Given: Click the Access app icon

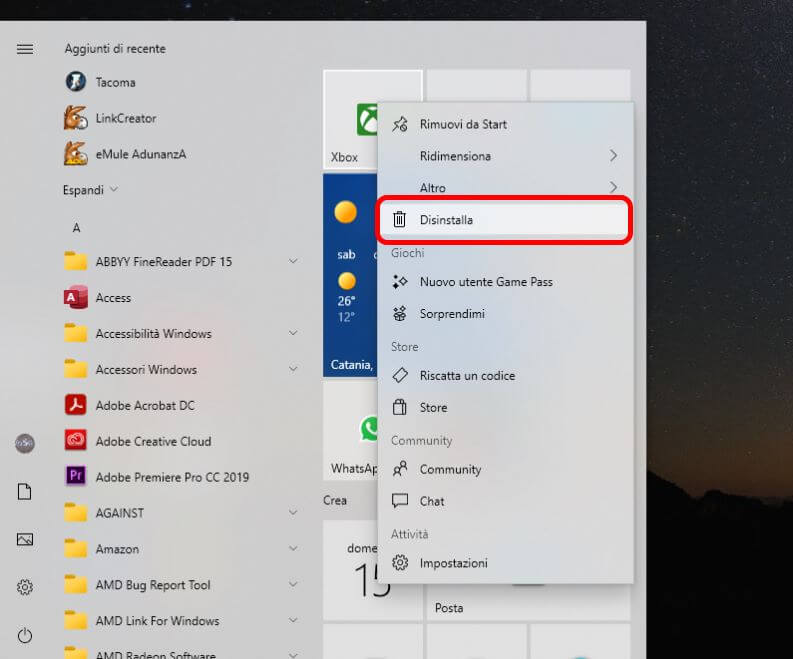Looking at the screenshot, I should (76, 297).
